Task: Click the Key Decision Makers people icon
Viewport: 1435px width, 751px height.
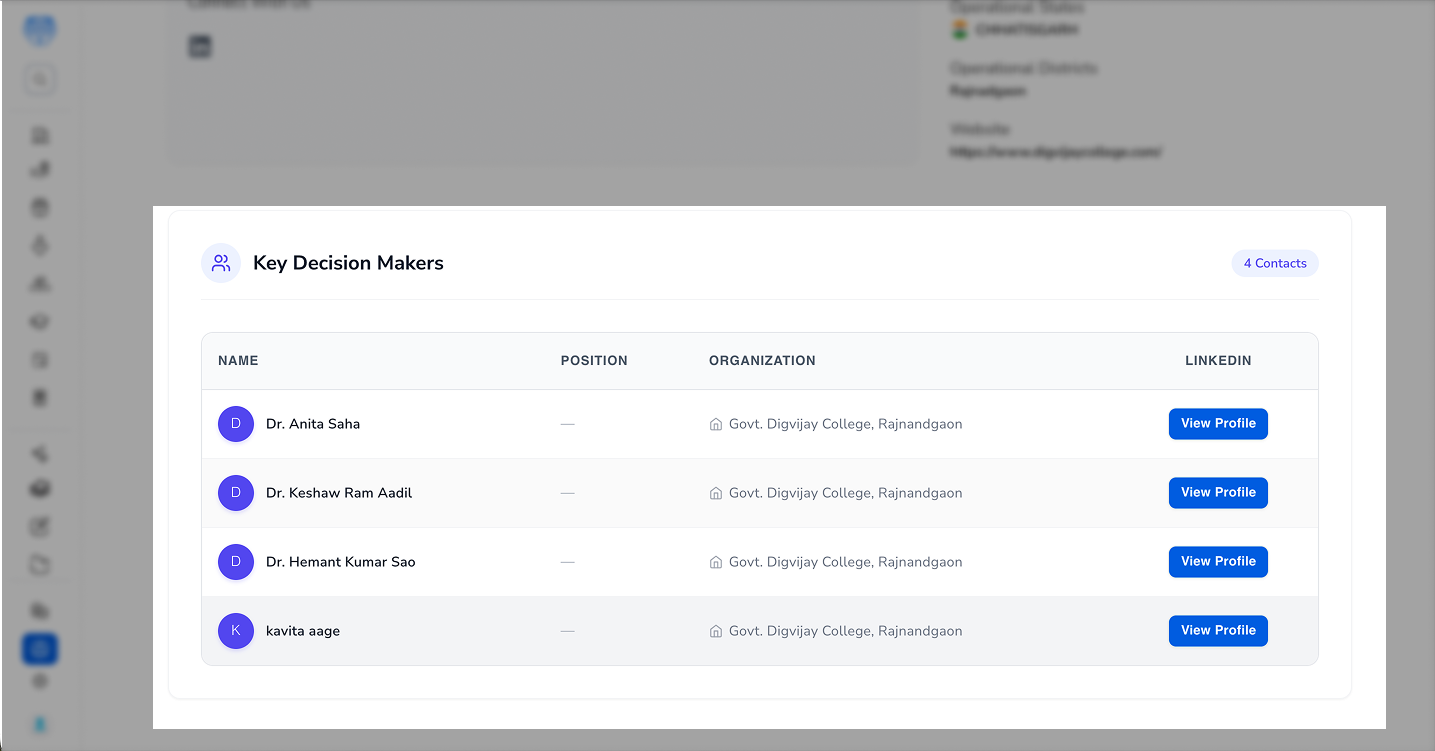Action: click(220, 263)
